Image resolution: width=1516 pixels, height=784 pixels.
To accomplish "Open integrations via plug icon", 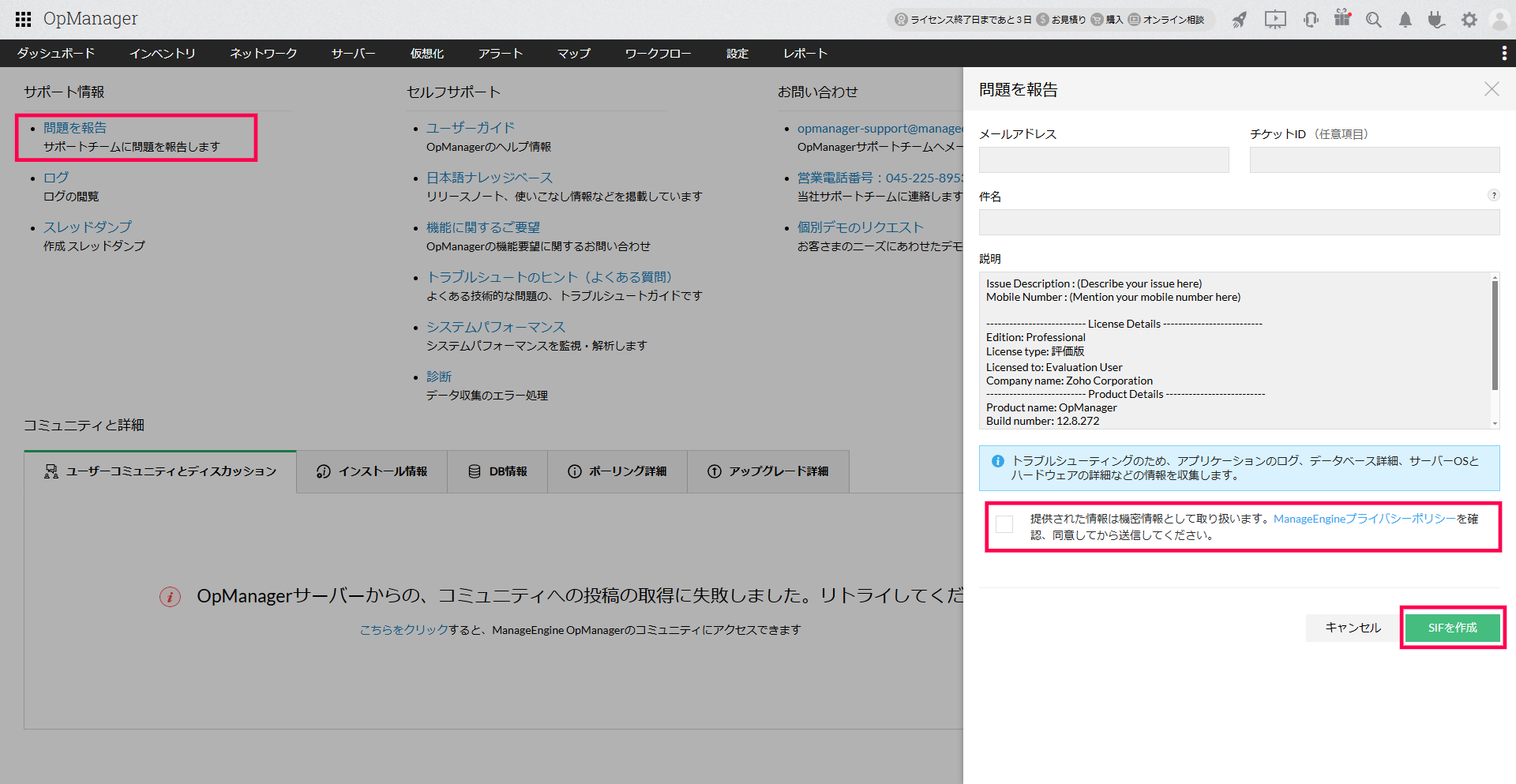I will (1436, 18).
